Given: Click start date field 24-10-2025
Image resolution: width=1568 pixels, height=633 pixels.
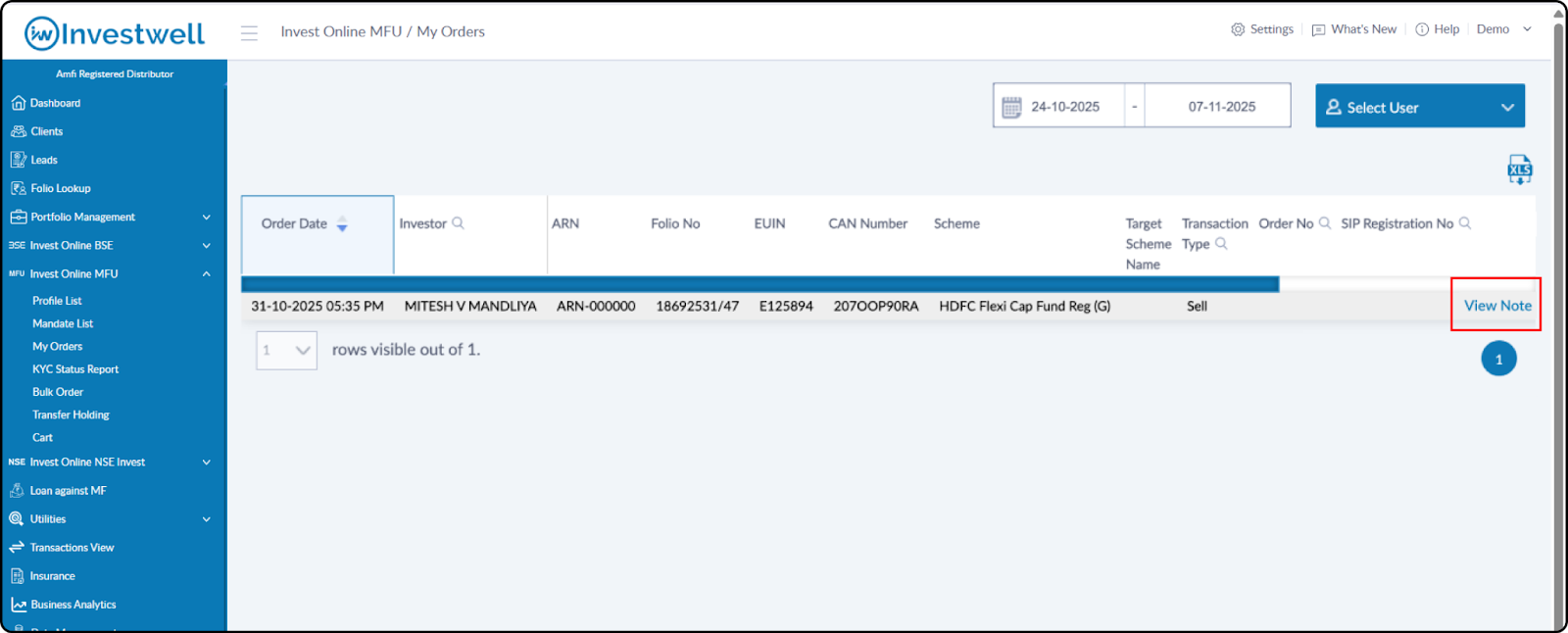Looking at the screenshot, I should [x=1065, y=107].
